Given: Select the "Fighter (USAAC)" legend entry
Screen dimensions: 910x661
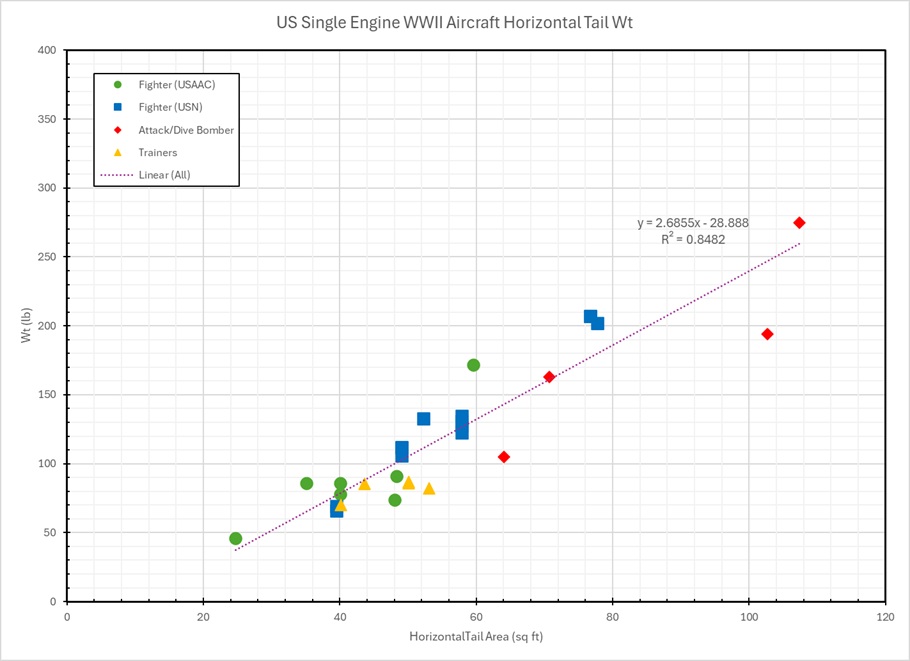Looking at the screenshot, I should (176, 85).
